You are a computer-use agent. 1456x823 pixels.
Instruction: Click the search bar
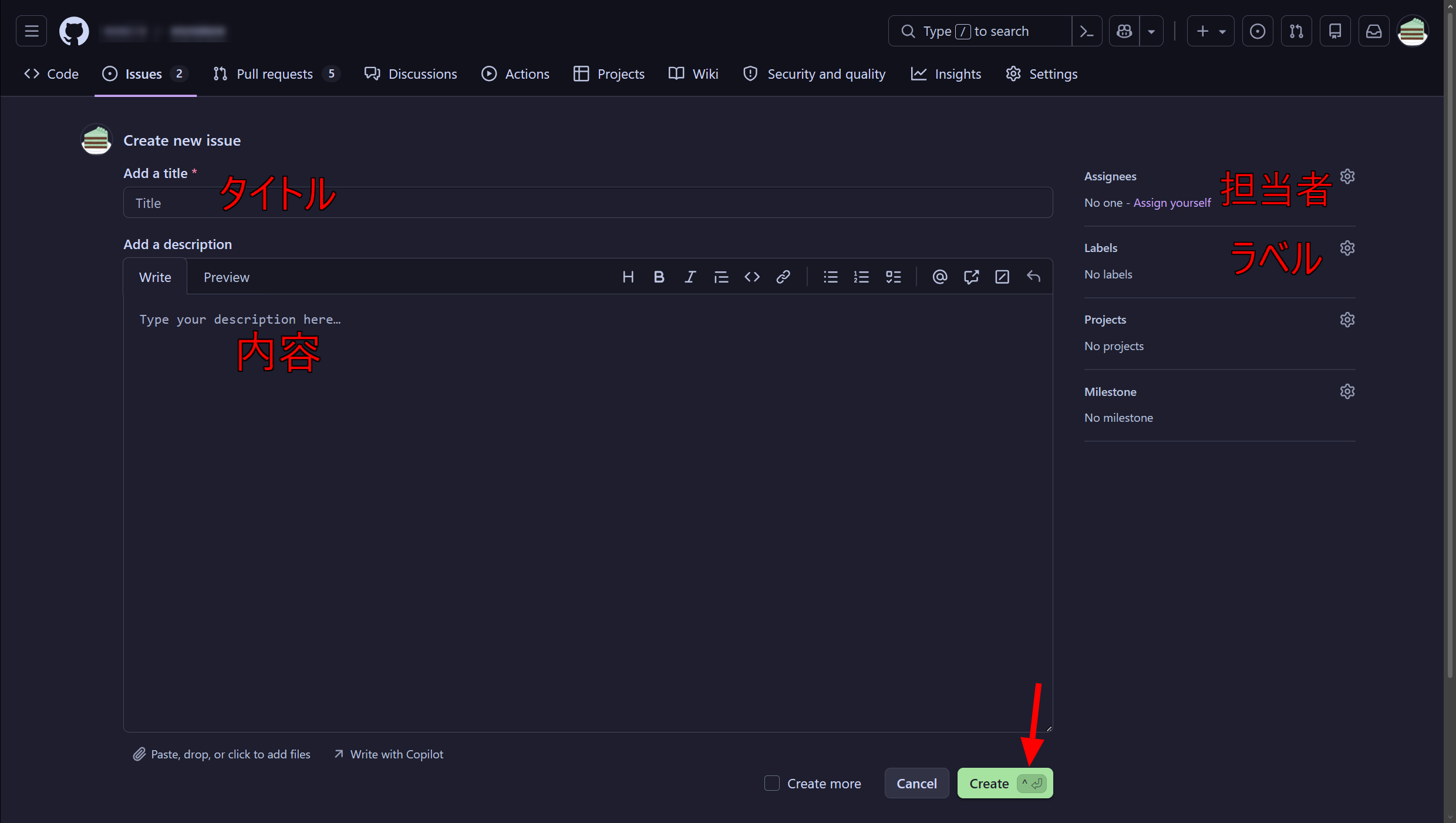click(x=980, y=31)
